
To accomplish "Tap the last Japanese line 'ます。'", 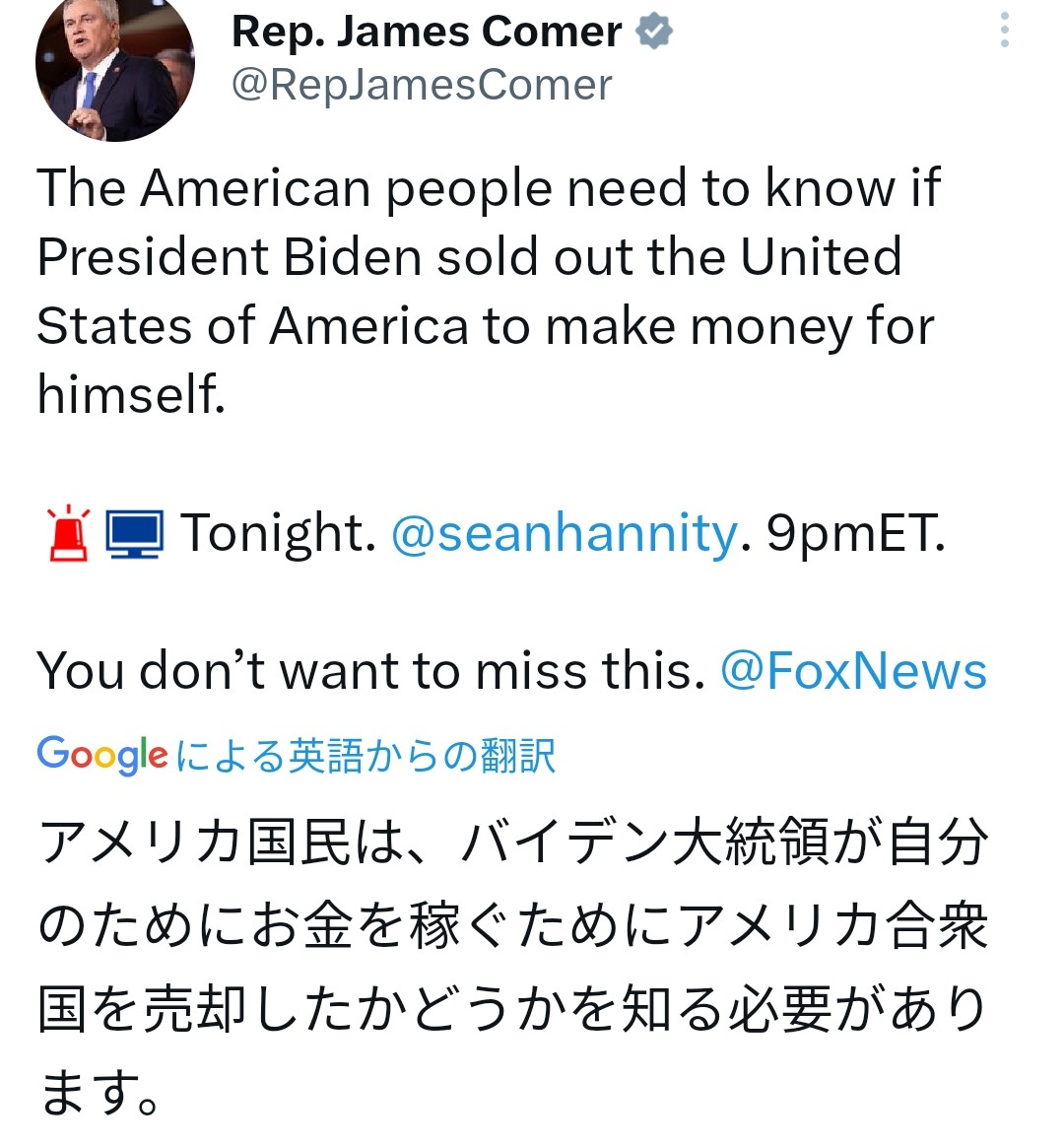I will coord(99,1092).
